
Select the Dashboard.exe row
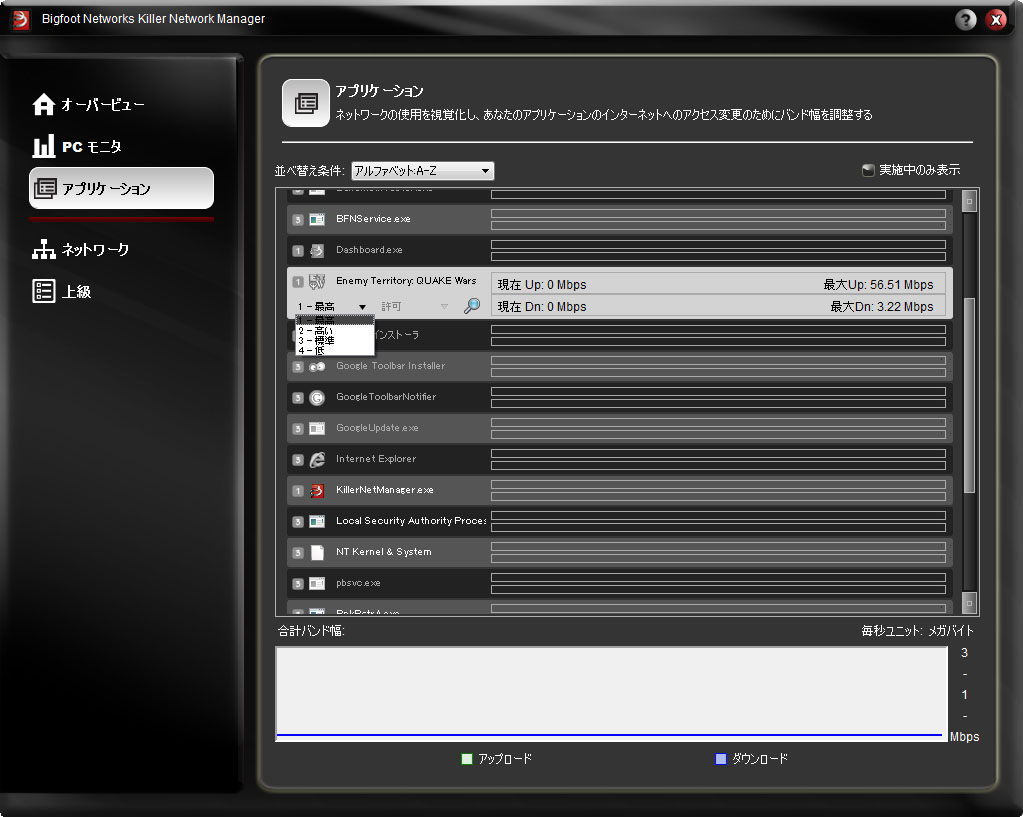(620, 250)
